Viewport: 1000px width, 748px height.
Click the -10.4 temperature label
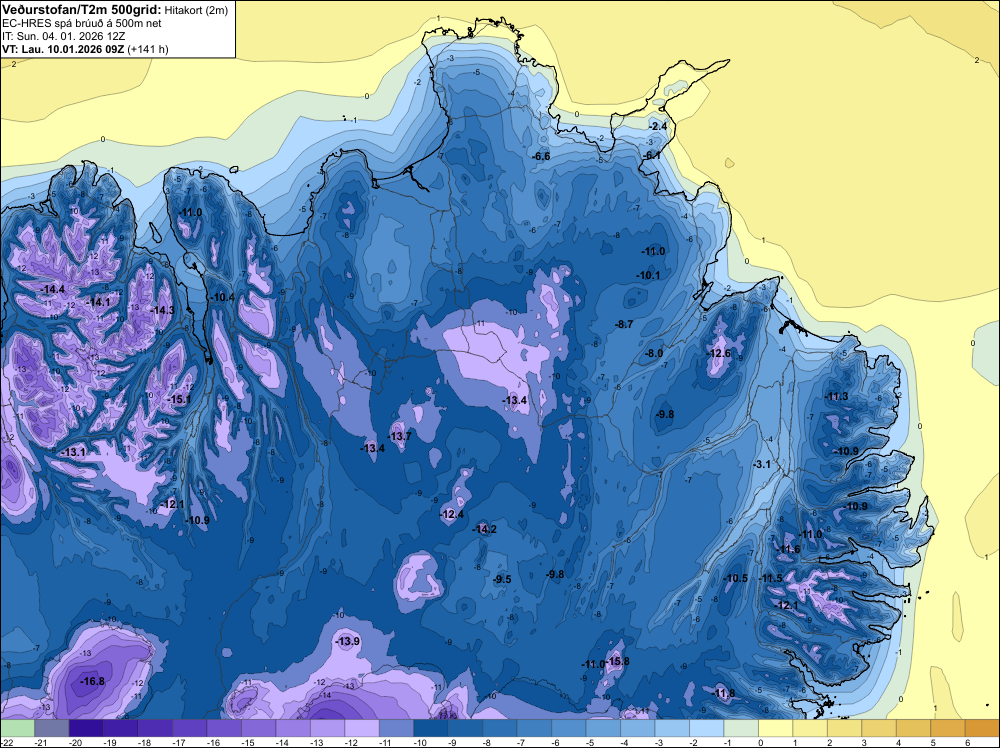[x=223, y=297]
